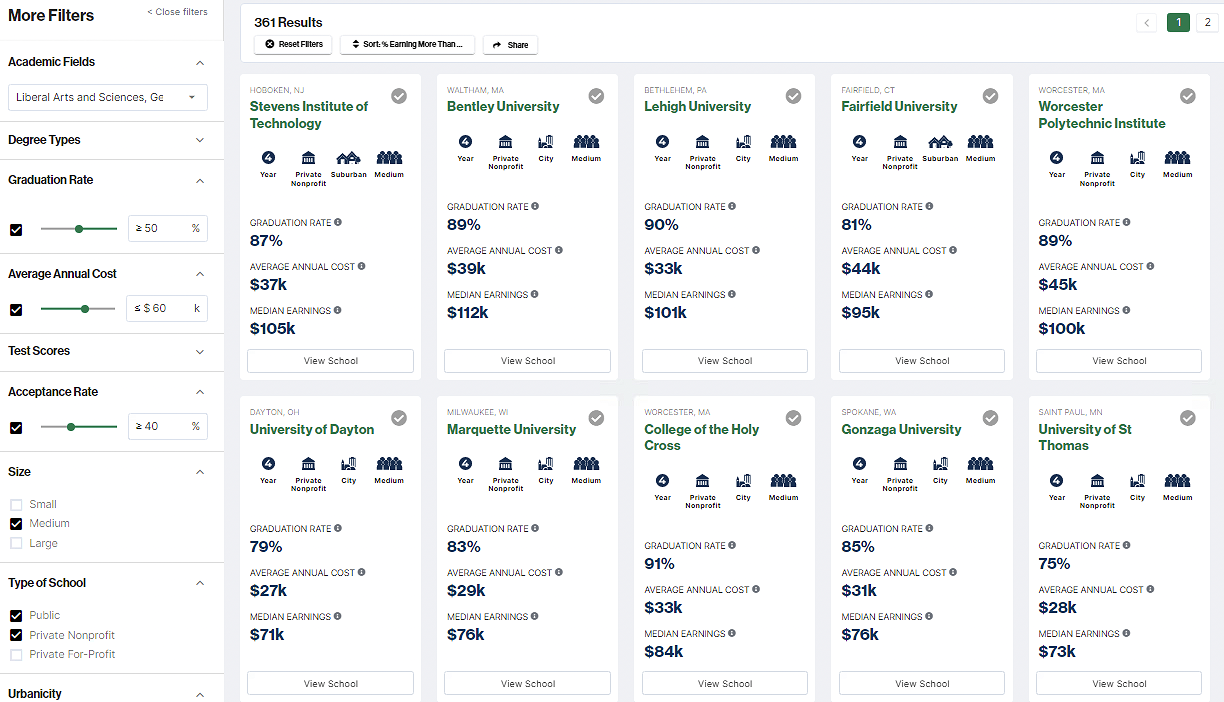This screenshot has height=702, width=1224.
Task: Click the 4-Year icon on Lehigh University card
Action: (662, 144)
